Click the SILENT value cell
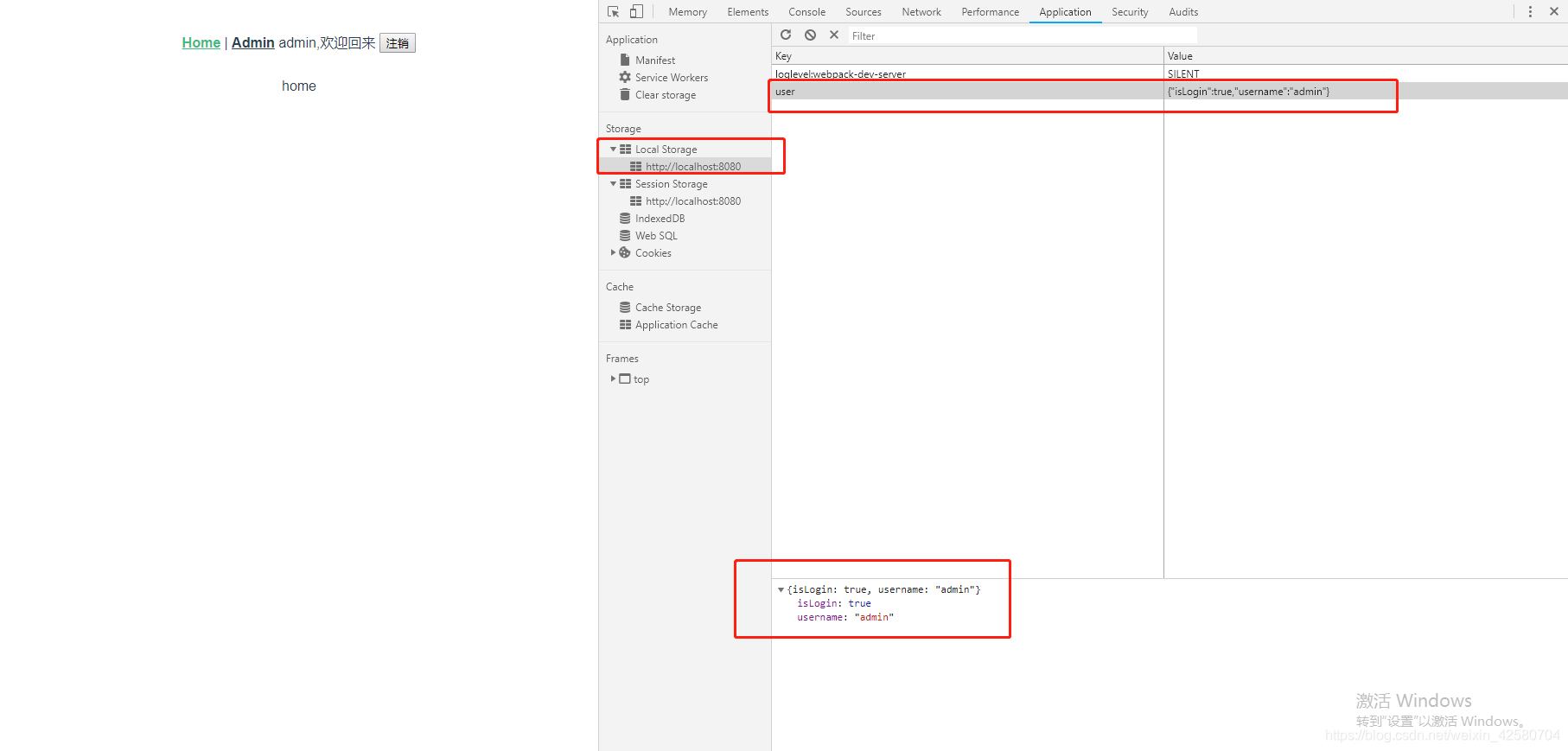This screenshot has height=751, width=1568. pyautogui.click(x=1366, y=74)
